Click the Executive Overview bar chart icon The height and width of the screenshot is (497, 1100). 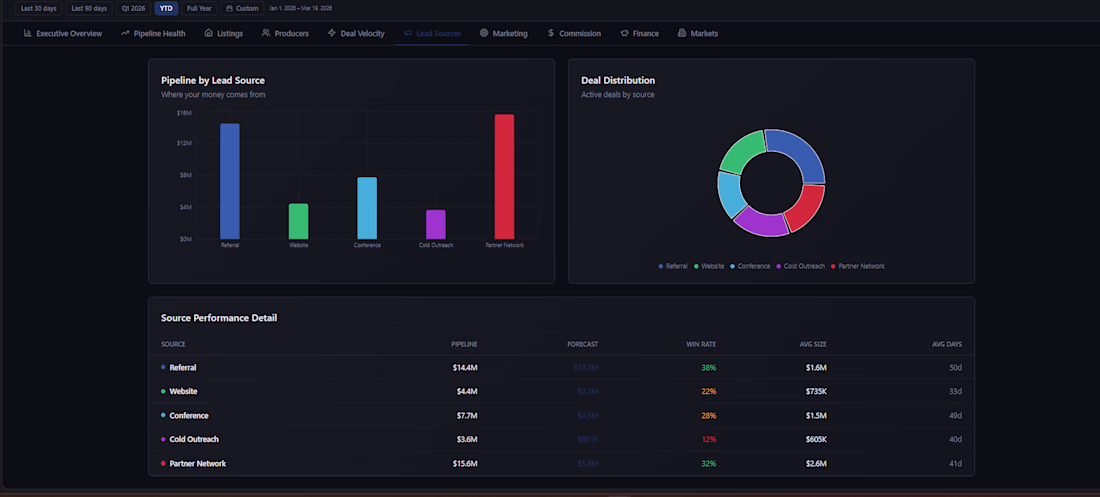27,33
